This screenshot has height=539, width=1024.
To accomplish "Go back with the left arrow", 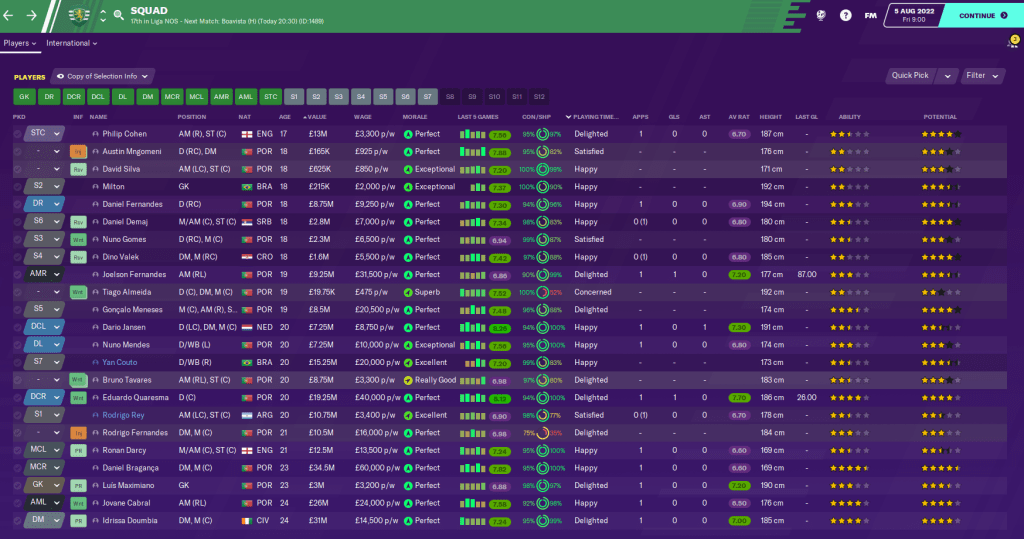I will (x=10, y=15).
